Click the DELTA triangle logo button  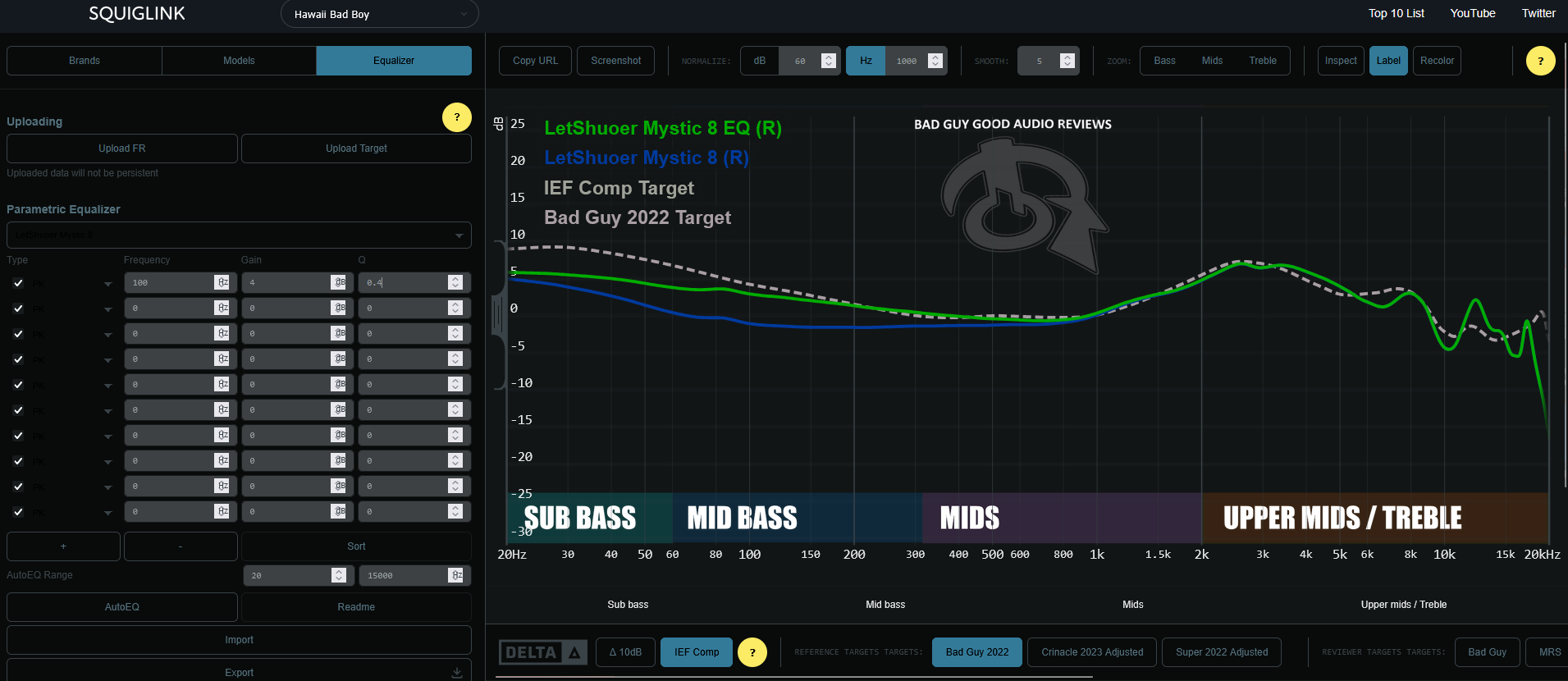542,652
